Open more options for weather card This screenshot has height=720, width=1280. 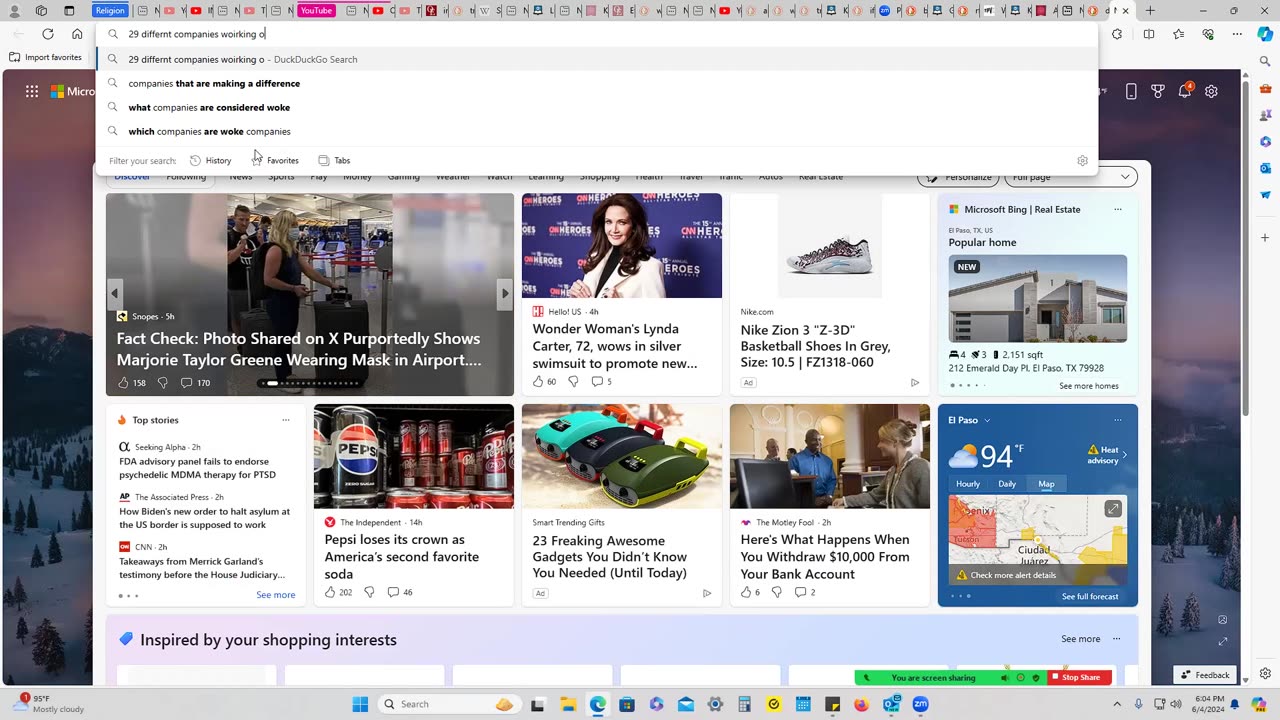point(1118,420)
